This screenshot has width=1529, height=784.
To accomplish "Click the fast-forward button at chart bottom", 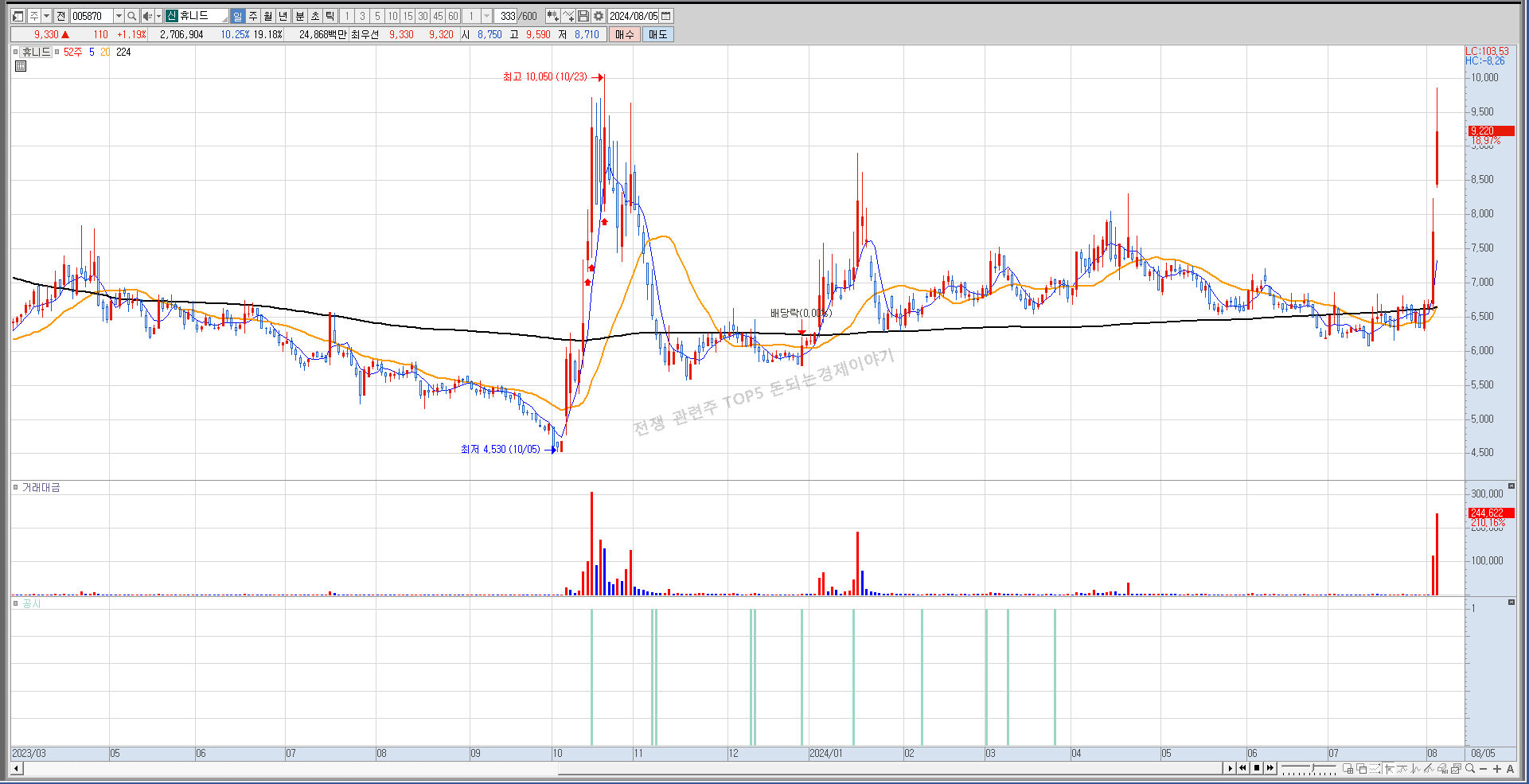I will (x=1270, y=768).
